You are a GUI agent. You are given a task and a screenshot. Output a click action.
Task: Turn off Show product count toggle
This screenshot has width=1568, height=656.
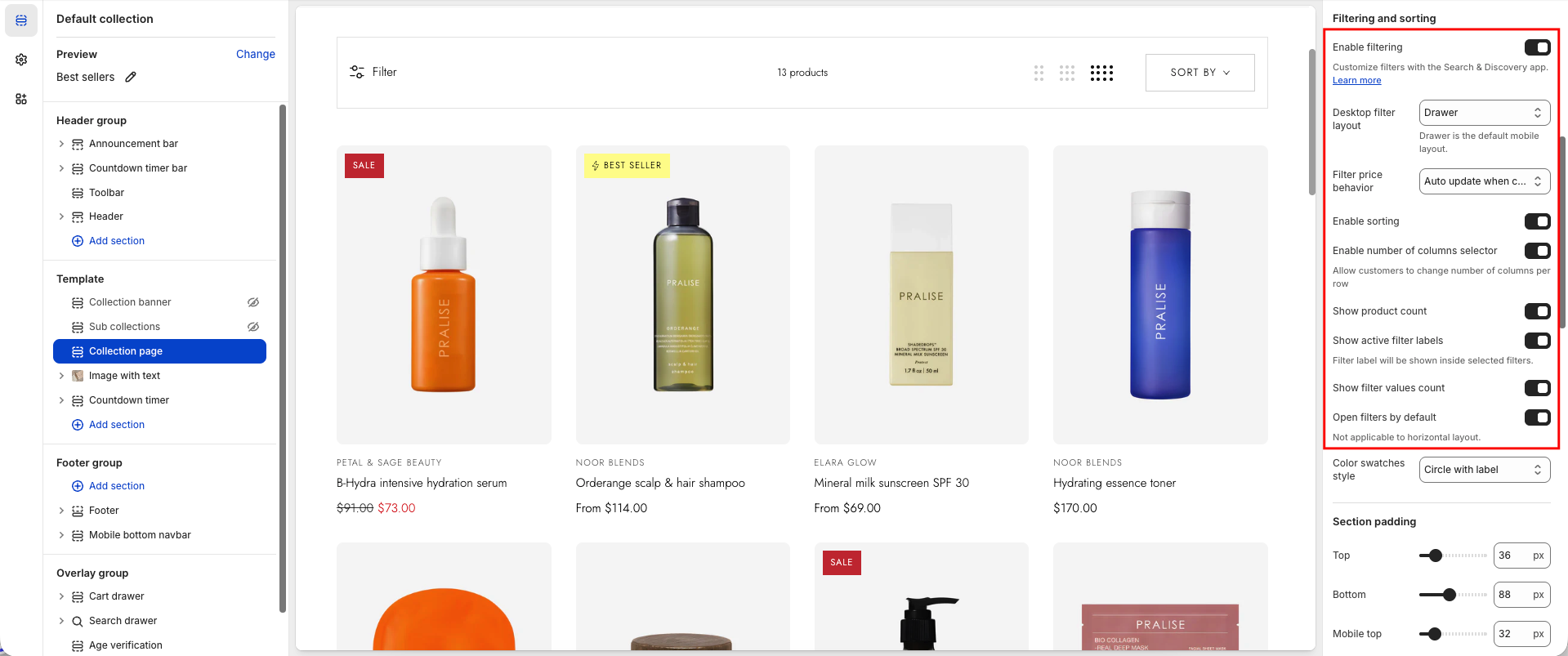click(1537, 311)
